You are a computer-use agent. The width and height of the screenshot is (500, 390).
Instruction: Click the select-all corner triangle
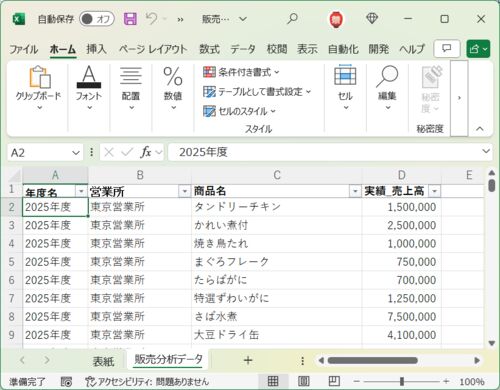14,175
